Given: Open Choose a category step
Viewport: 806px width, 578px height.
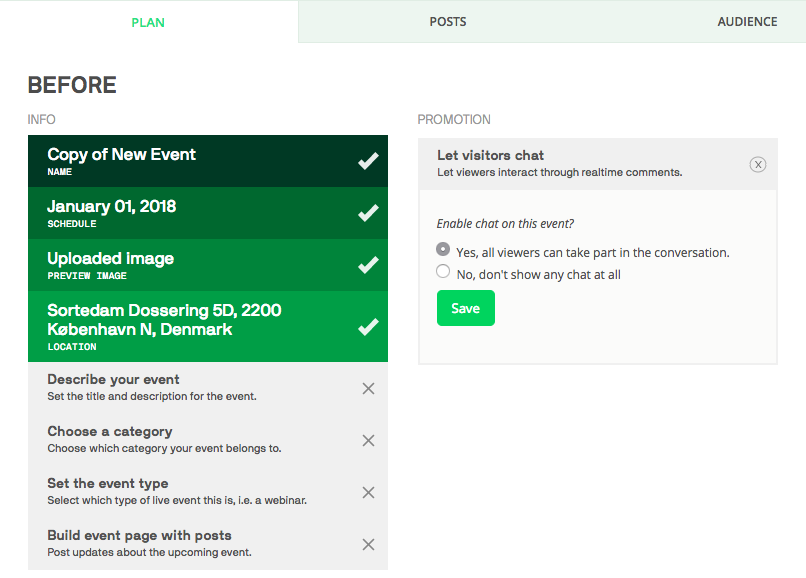Looking at the screenshot, I should coord(208,440).
